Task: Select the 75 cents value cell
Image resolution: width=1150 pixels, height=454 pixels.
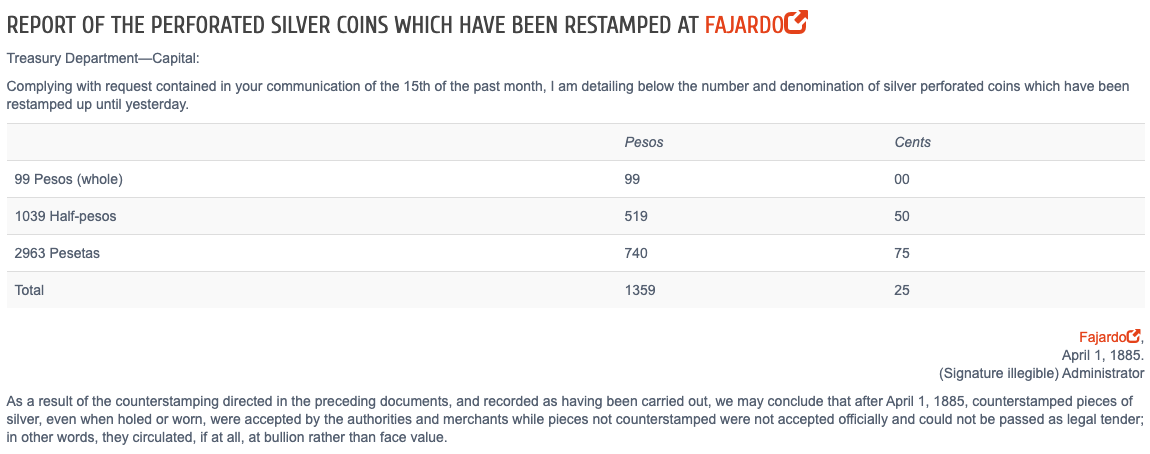Action: click(902, 253)
